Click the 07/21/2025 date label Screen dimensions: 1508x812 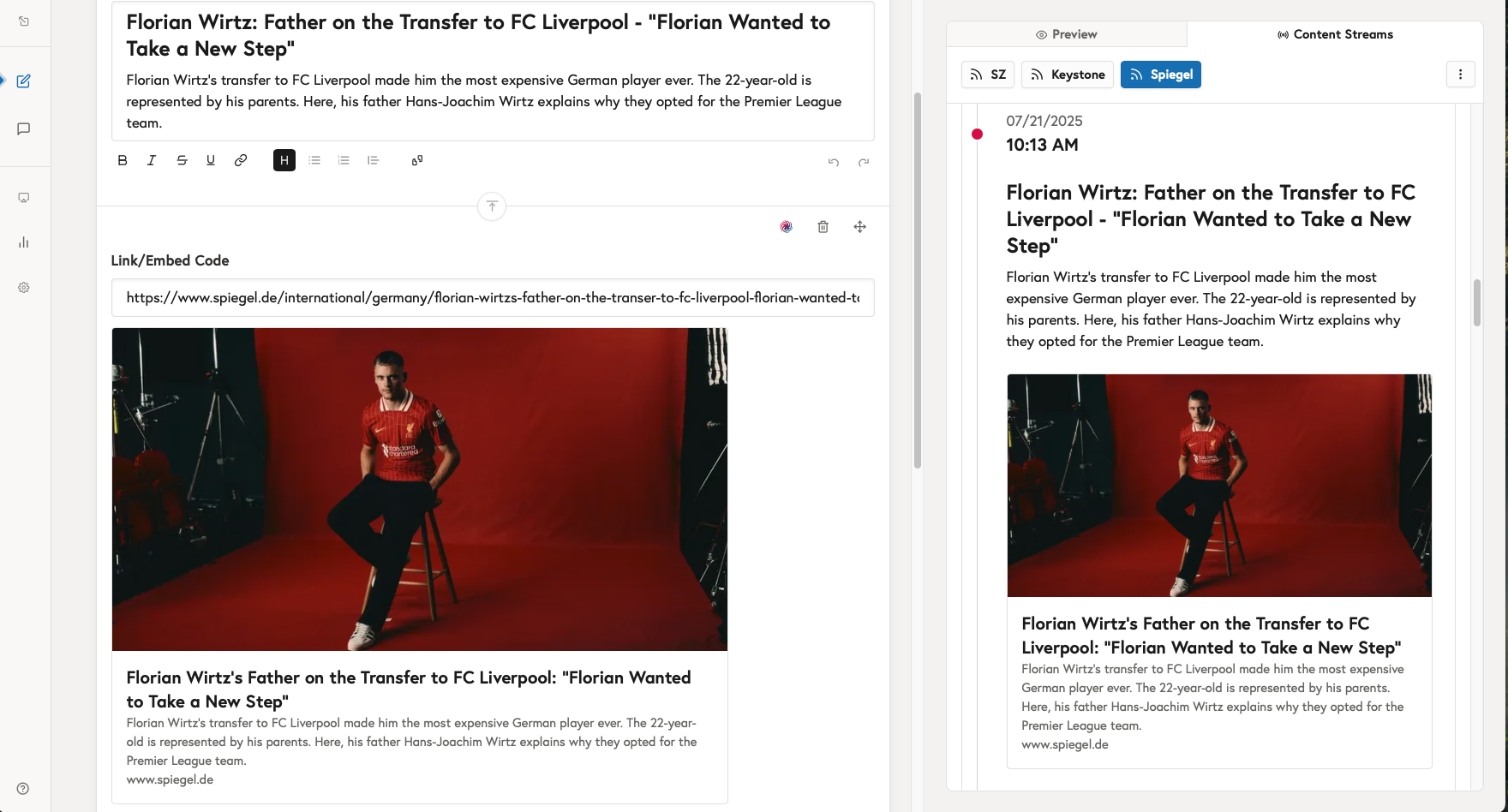[x=1044, y=121]
